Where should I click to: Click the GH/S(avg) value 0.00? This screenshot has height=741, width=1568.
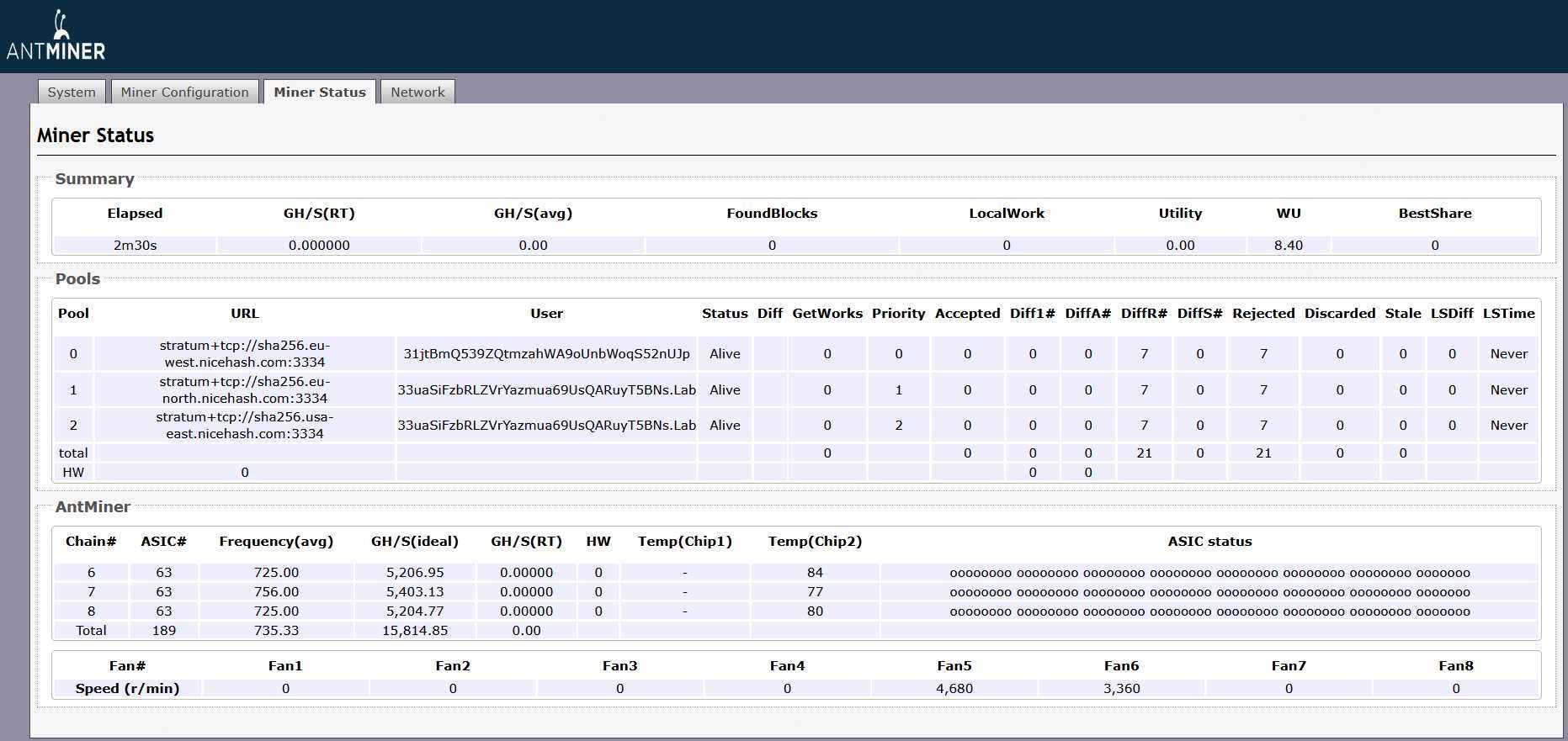tap(533, 246)
